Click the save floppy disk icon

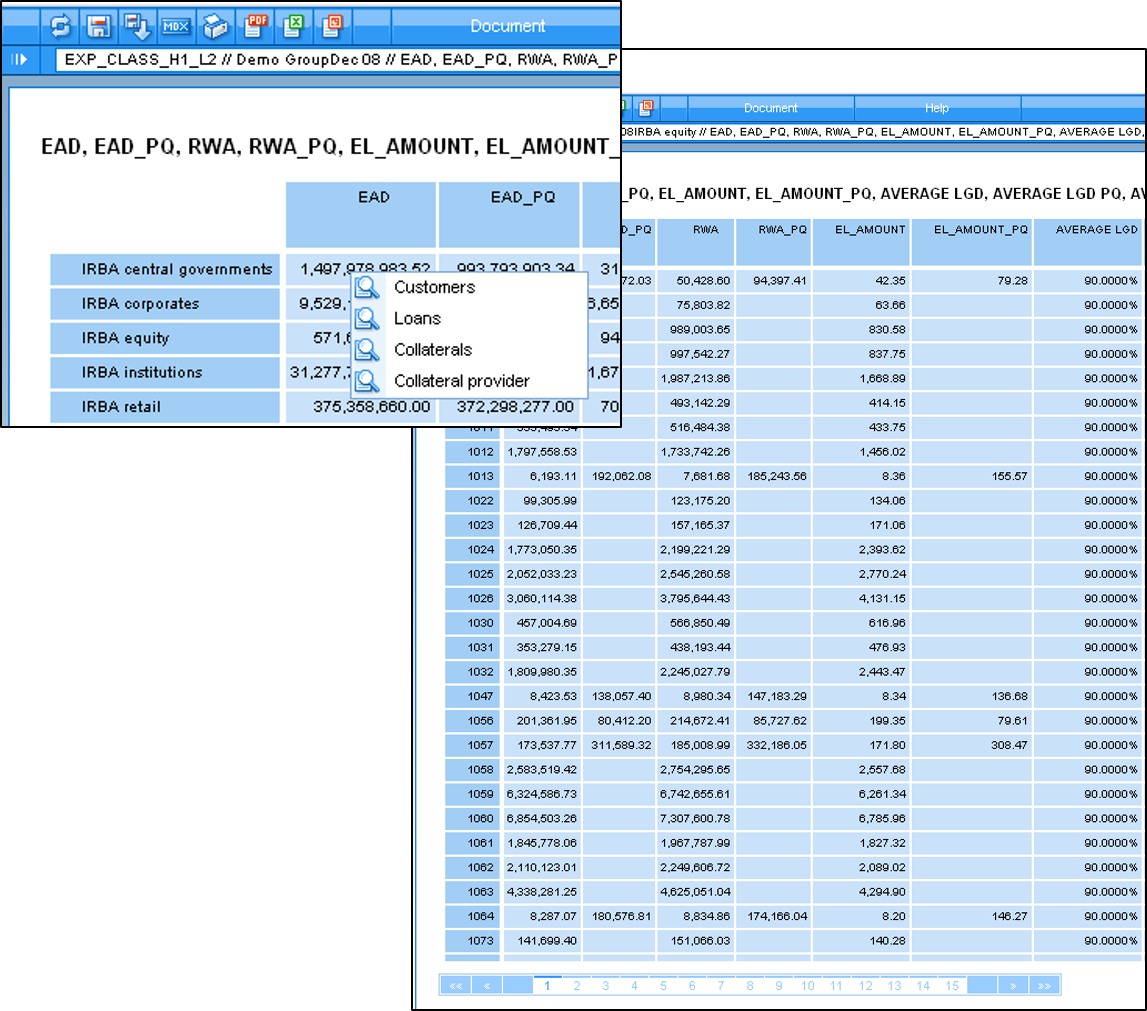point(98,25)
